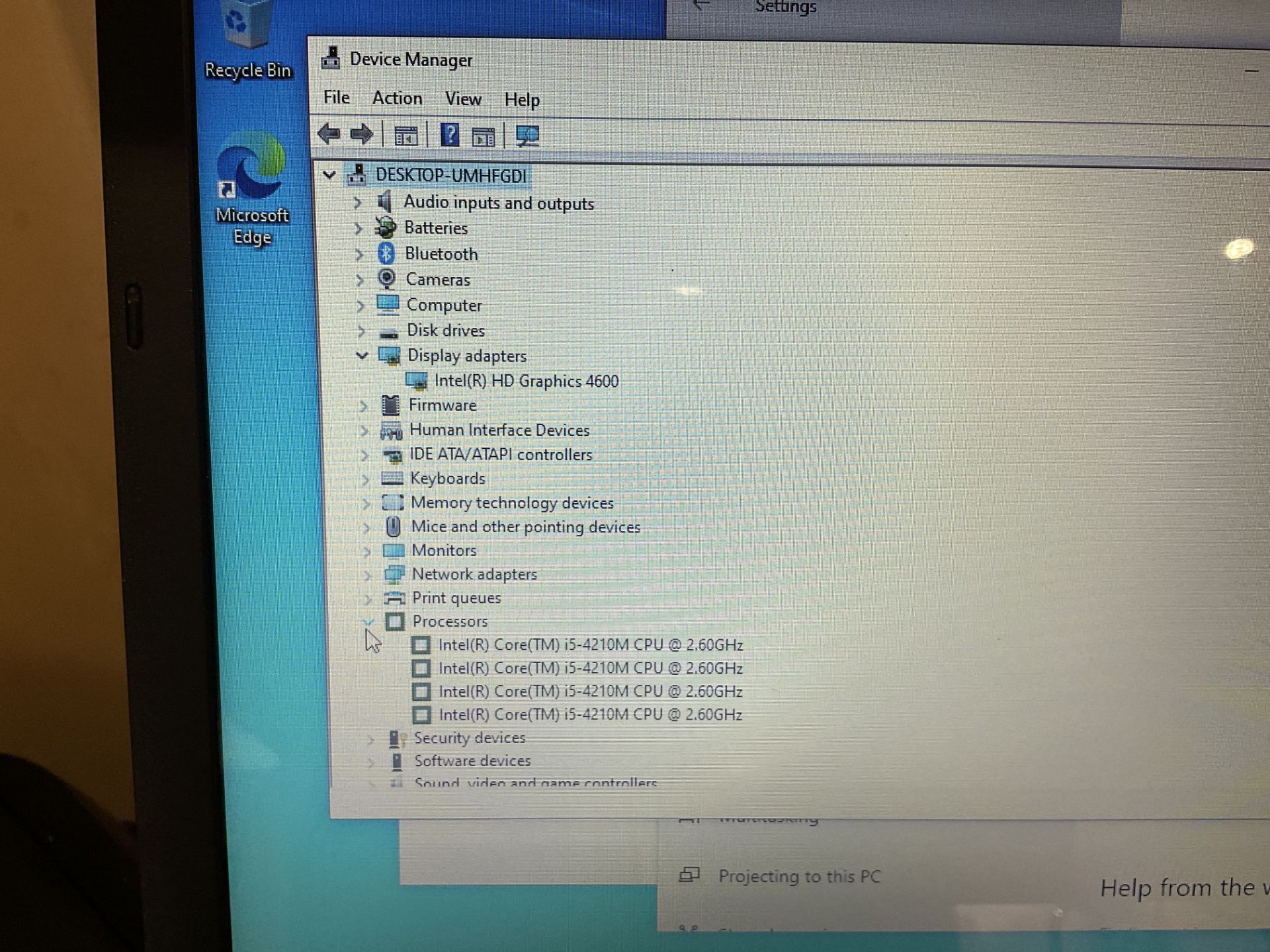Select the Monitors category icon

(x=394, y=550)
